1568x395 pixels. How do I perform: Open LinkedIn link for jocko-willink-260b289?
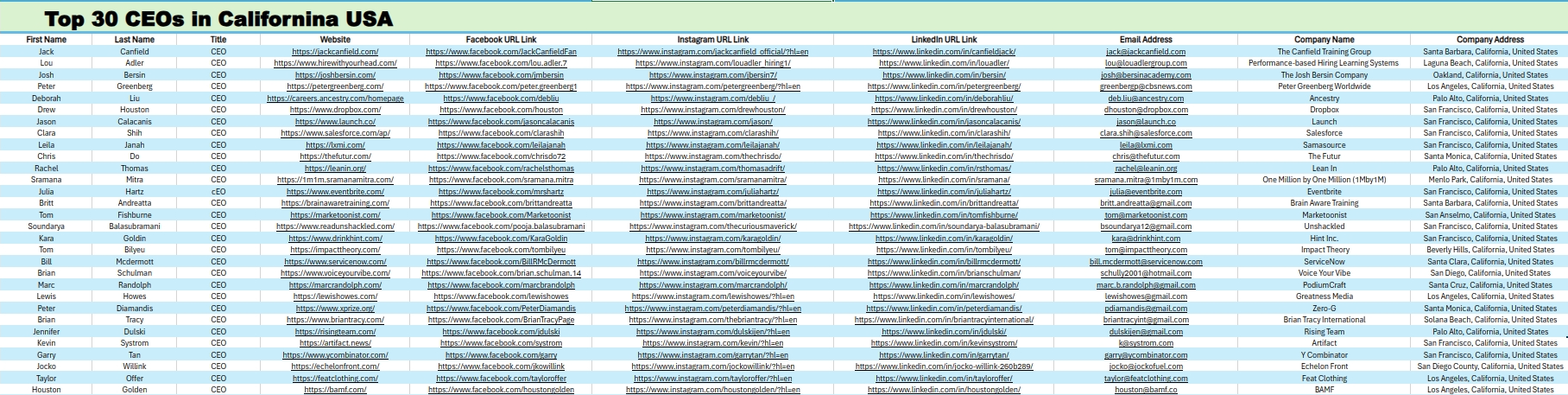point(944,366)
